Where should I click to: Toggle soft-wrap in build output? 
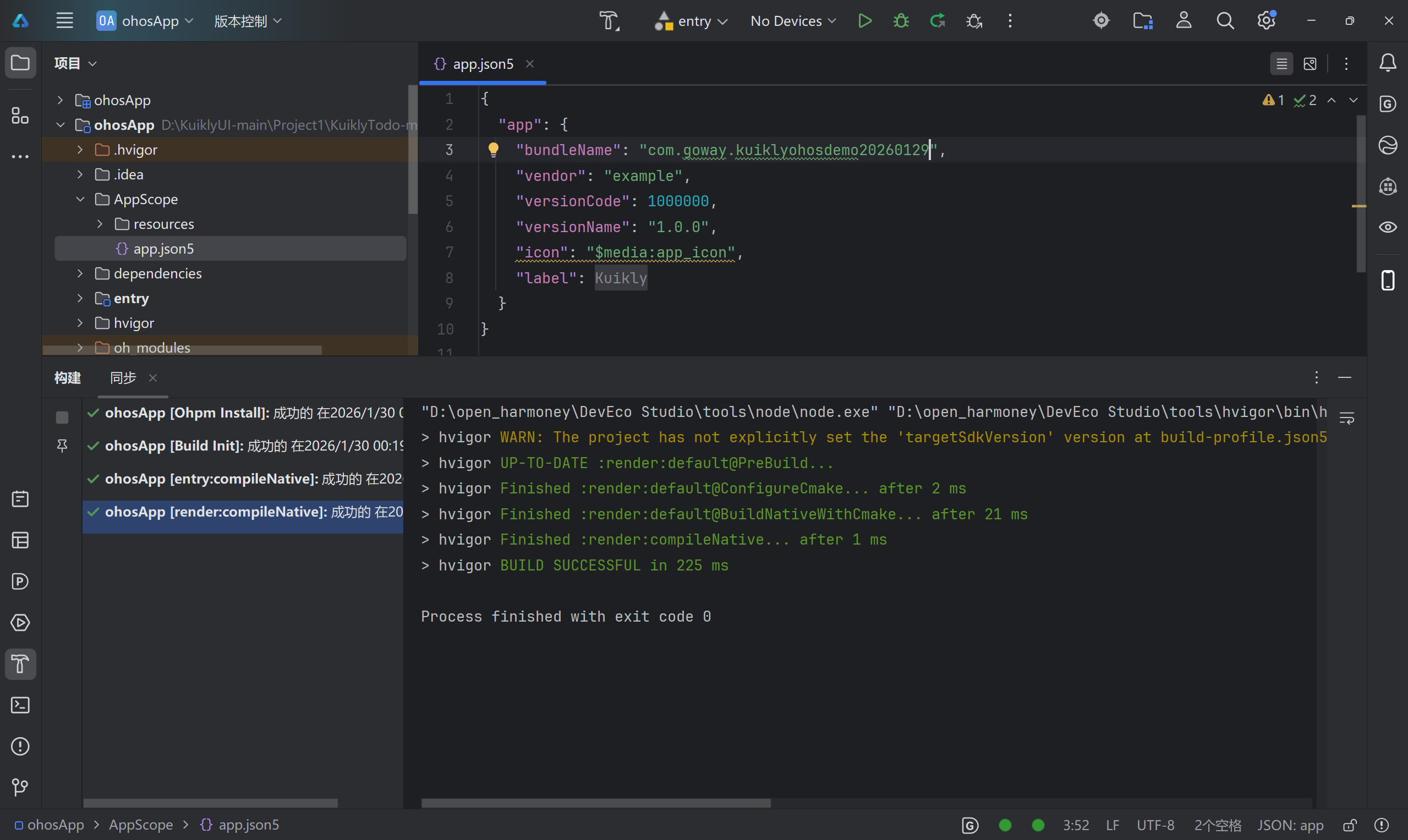point(1347,418)
